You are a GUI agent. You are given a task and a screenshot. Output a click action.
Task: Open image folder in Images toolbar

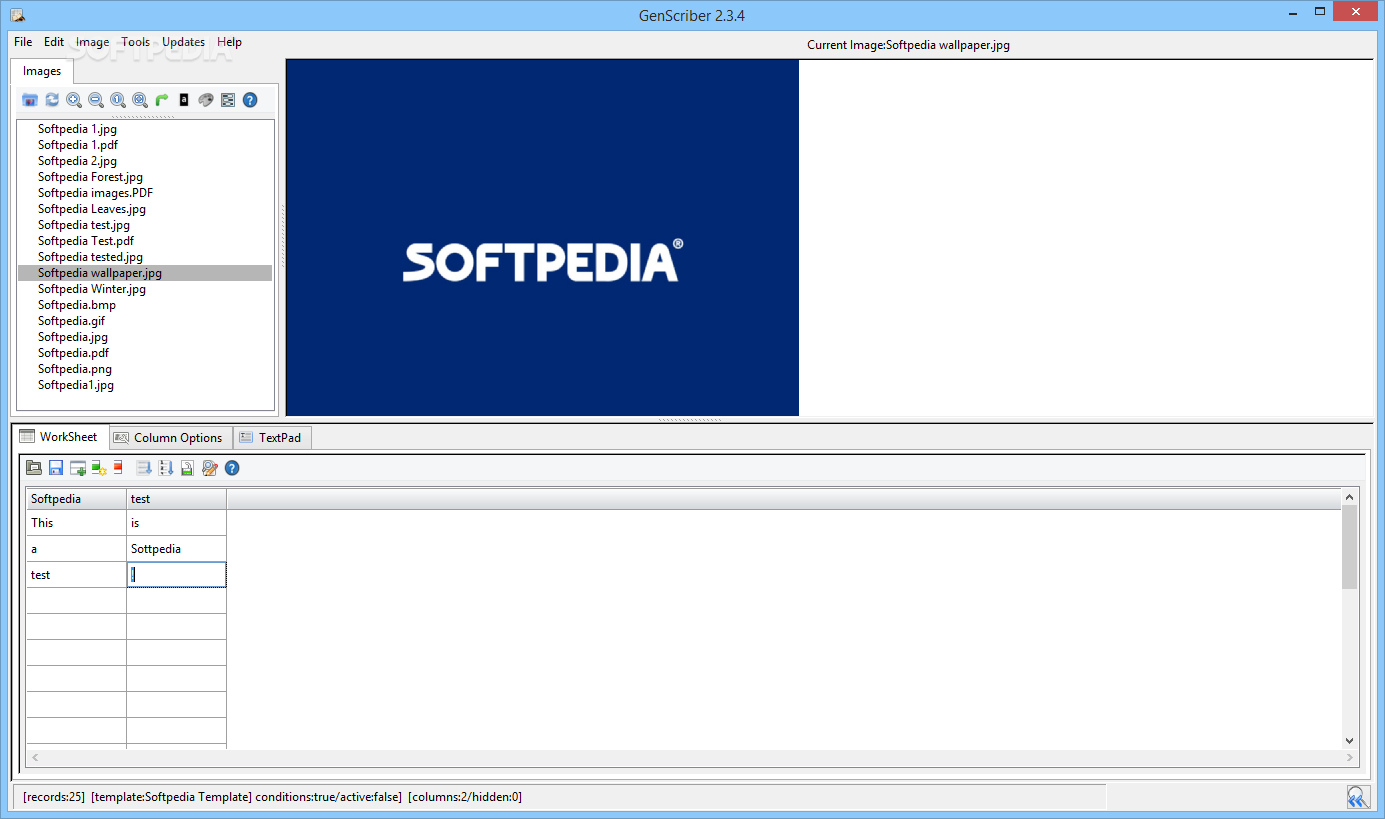(30, 100)
